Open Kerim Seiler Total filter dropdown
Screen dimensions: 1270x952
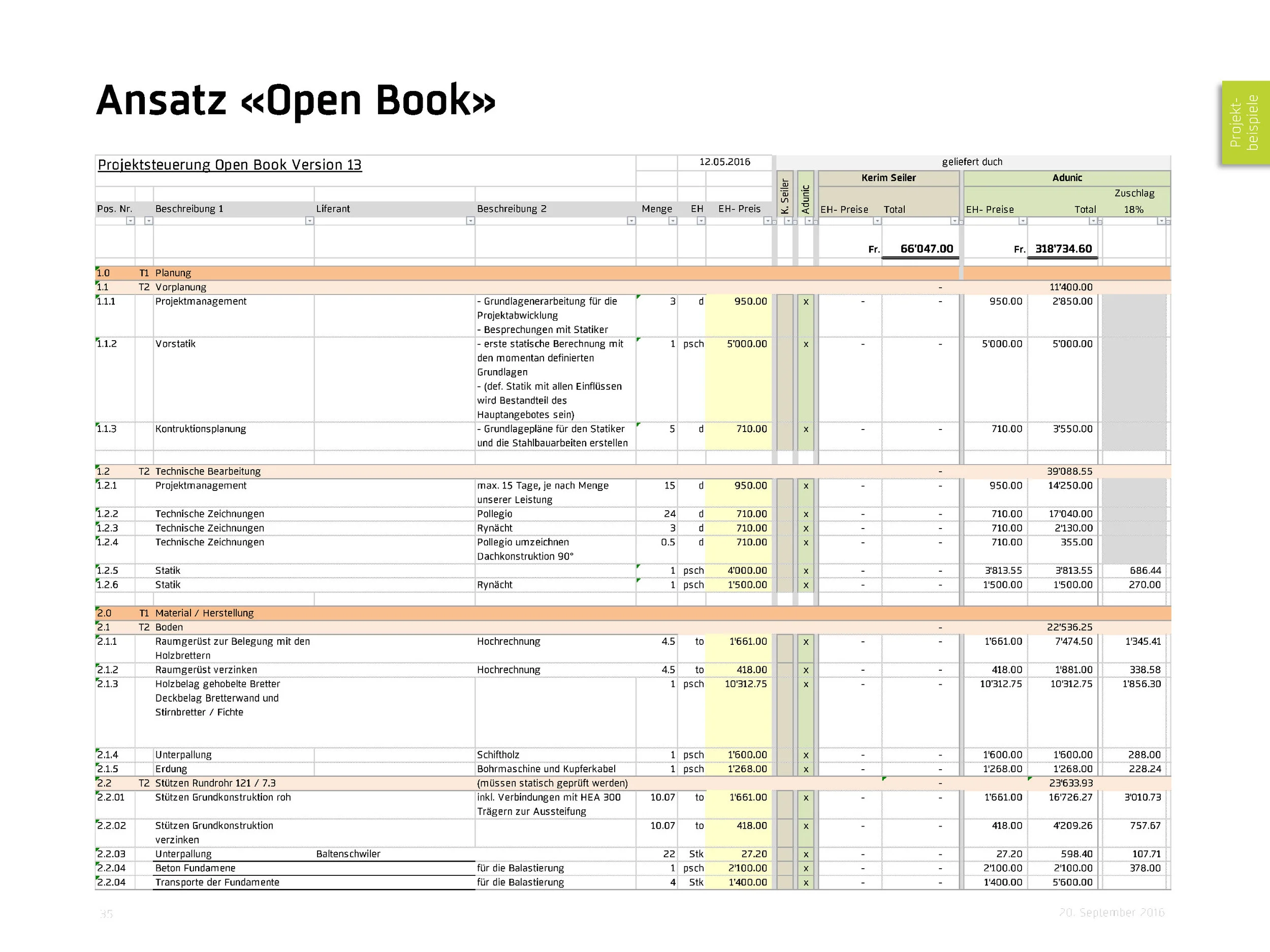(954, 221)
